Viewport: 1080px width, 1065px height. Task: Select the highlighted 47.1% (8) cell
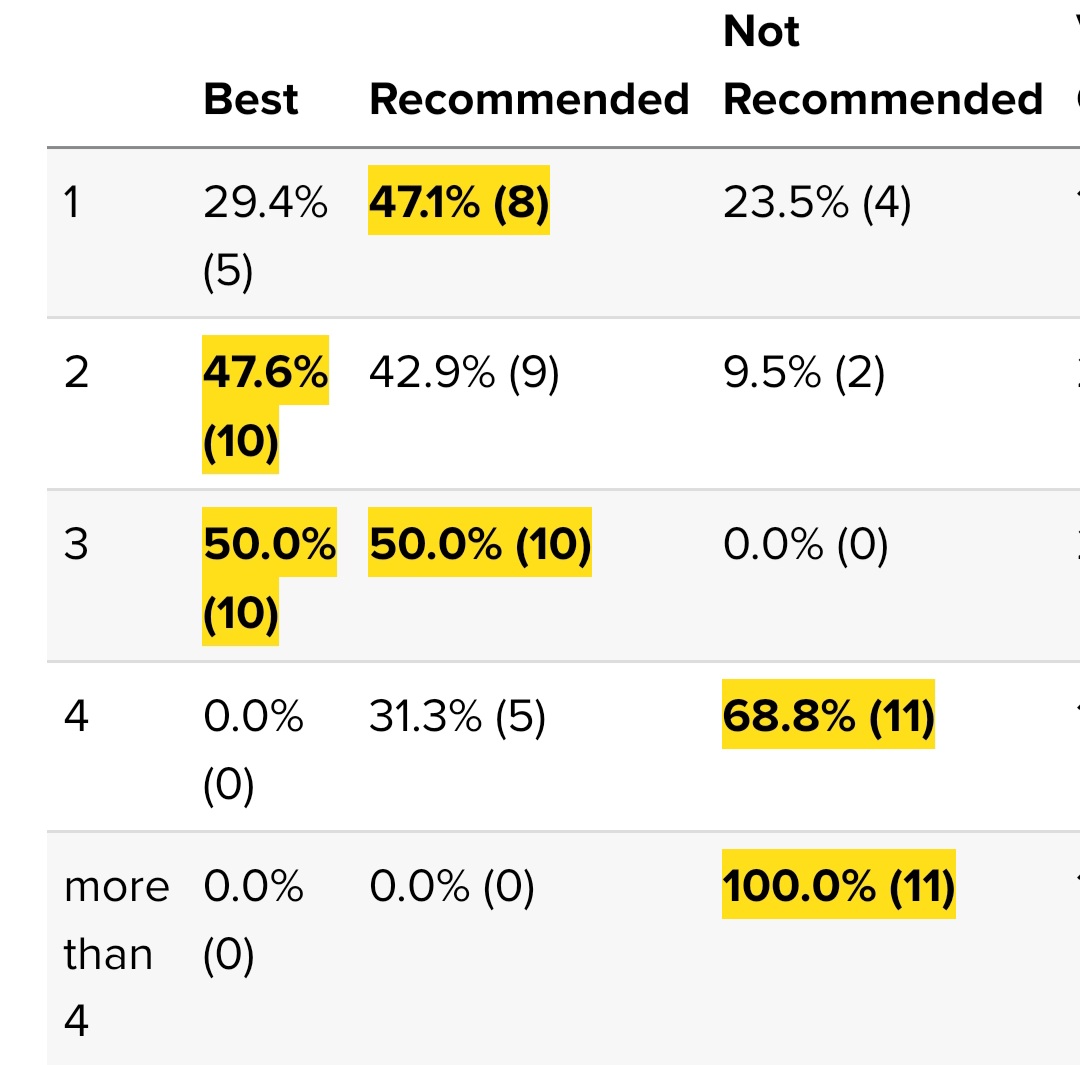[459, 200]
